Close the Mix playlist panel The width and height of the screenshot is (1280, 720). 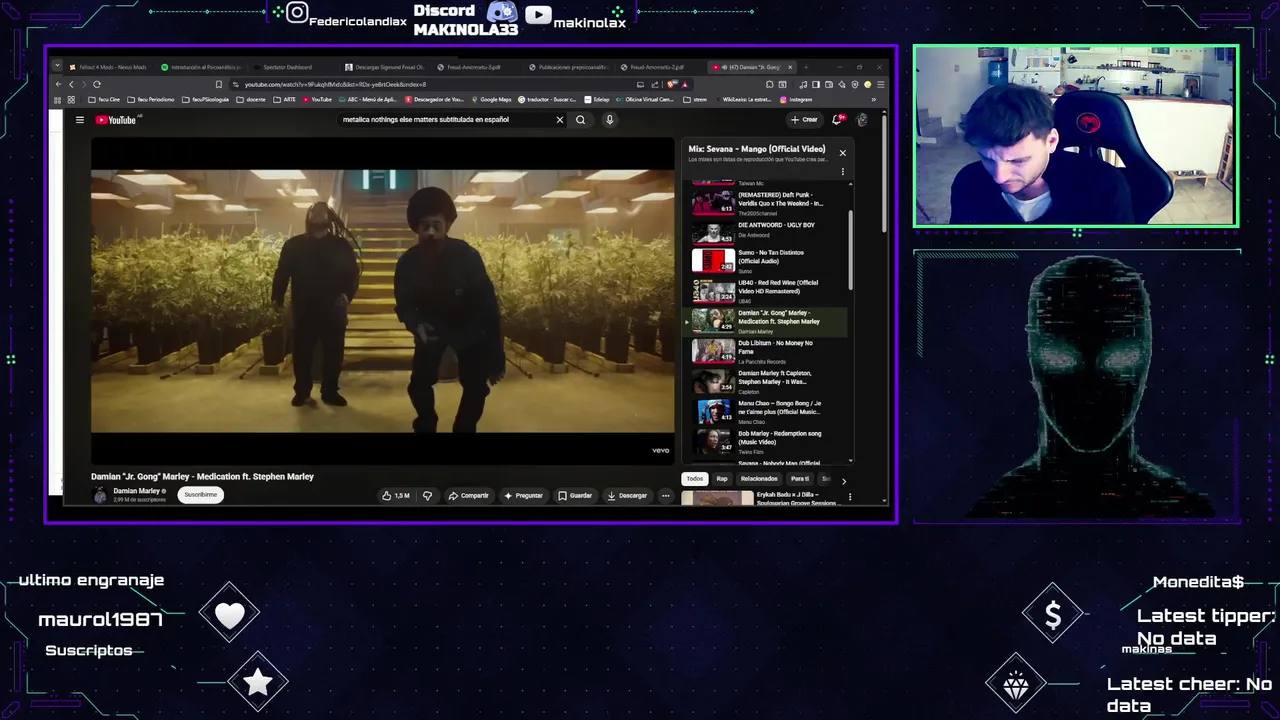[842, 153]
